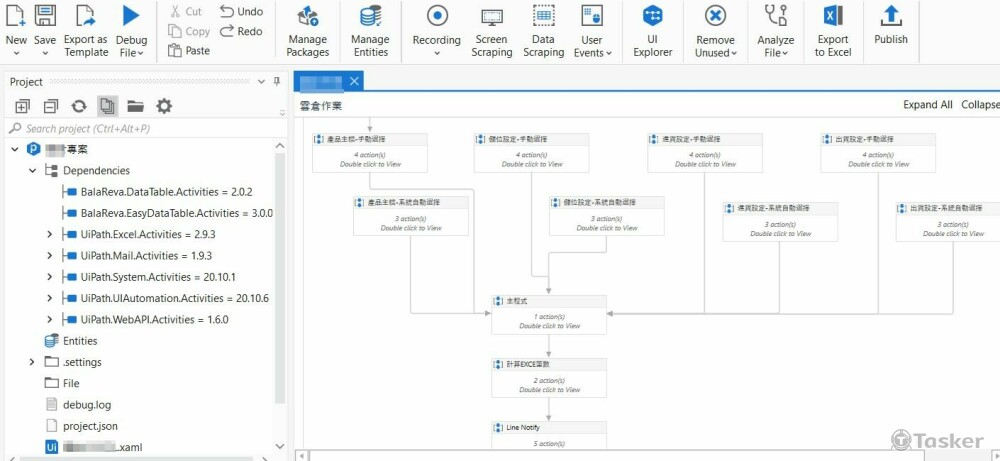Select the 出貨設定-手動選擇 sequence node
Screen dimensions: 1000x461
click(878, 152)
